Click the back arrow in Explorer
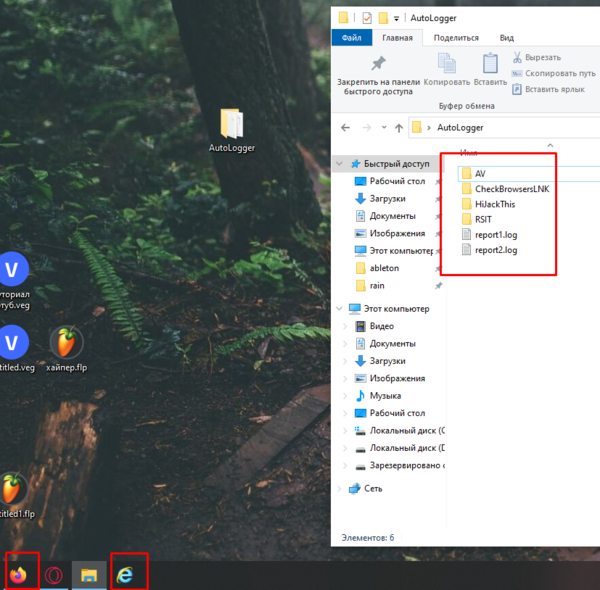 [346, 128]
